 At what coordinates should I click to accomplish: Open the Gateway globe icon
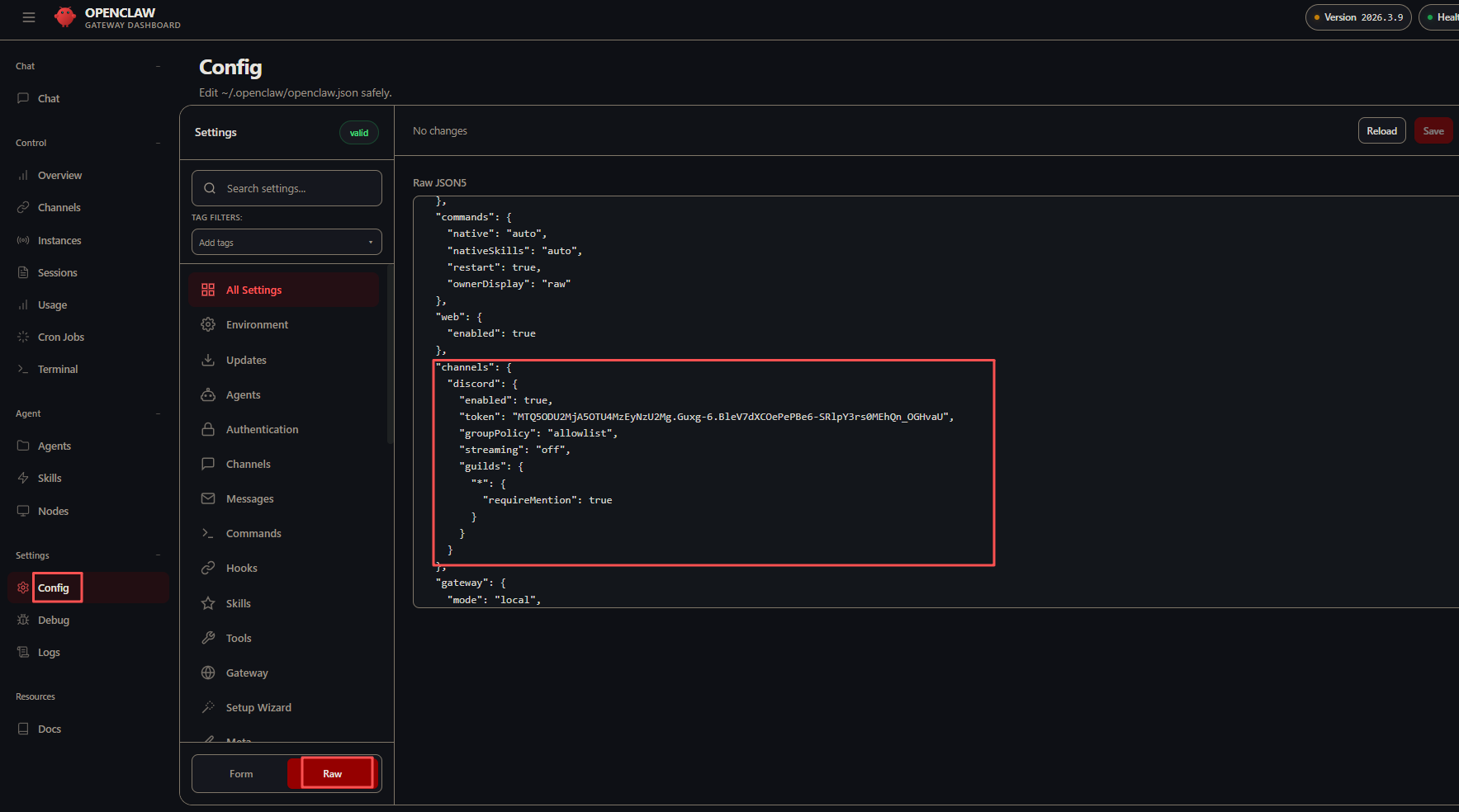[x=208, y=673]
